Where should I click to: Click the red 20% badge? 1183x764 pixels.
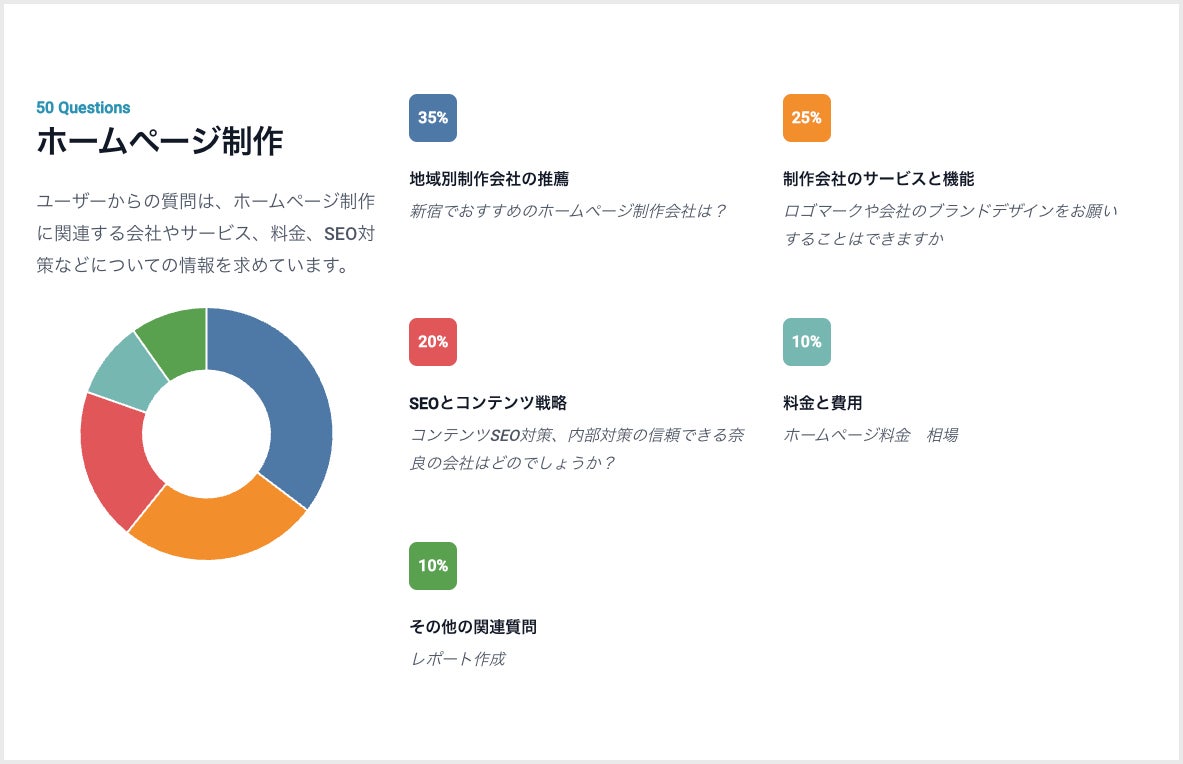(432, 342)
